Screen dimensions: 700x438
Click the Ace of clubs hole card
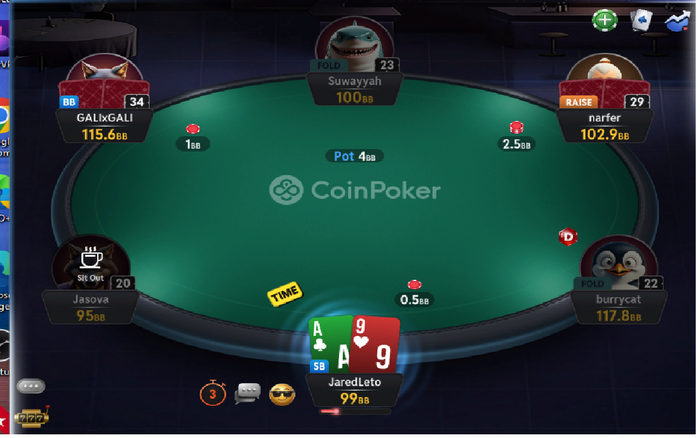329,344
